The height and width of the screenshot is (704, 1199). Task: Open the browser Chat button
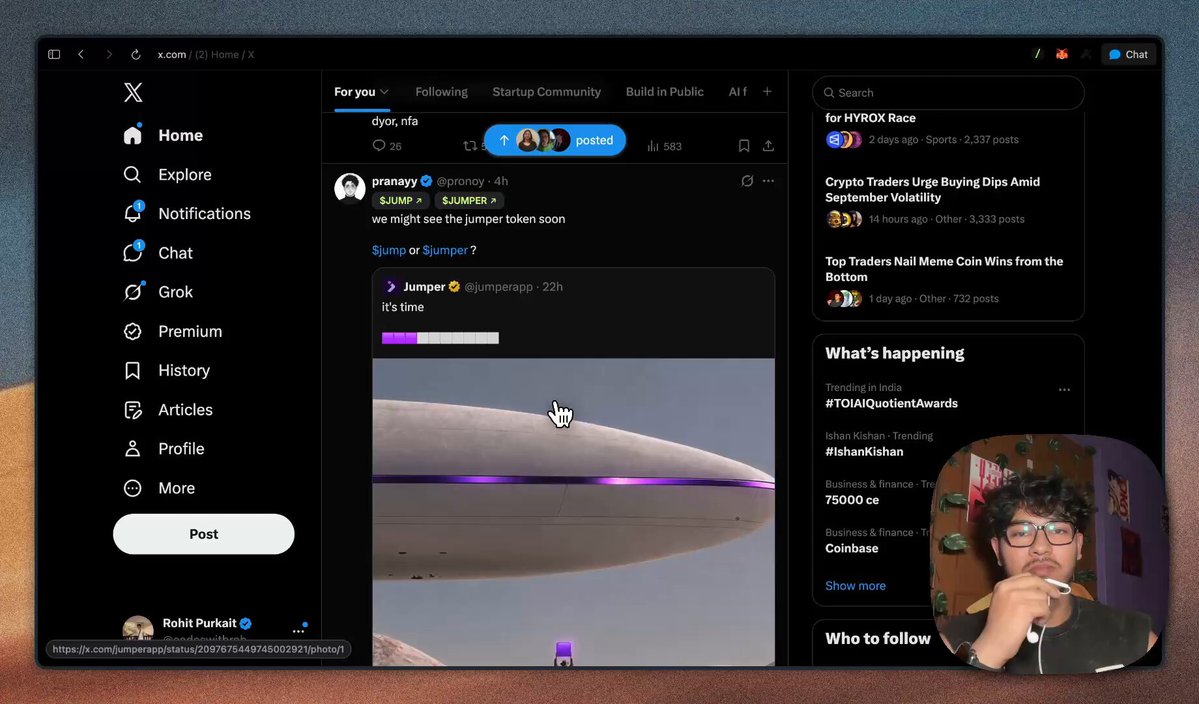1129,54
